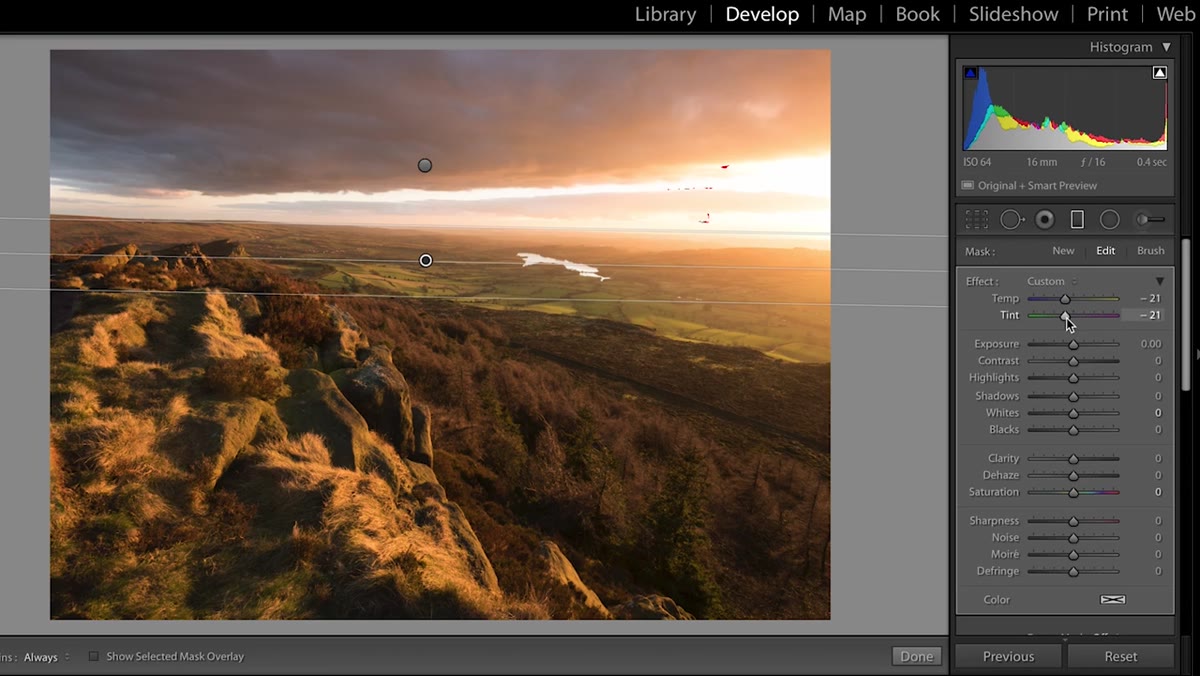Select the Crop Overlay tool icon

click(x=977, y=219)
